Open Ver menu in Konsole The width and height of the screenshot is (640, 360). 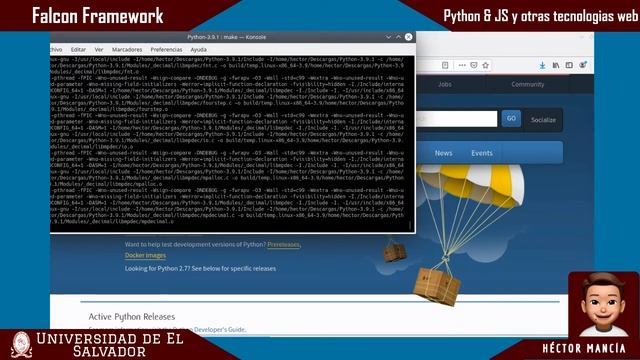click(x=99, y=49)
